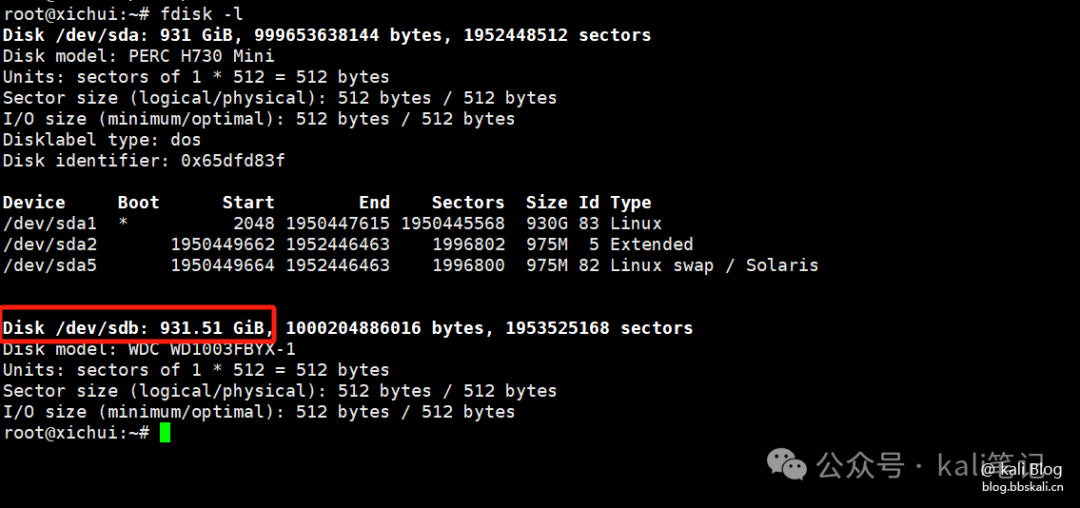Select 'Disk model: WDC WD1003FBYX-1' line
The width and height of the screenshot is (1080, 508).
[149, 349]
